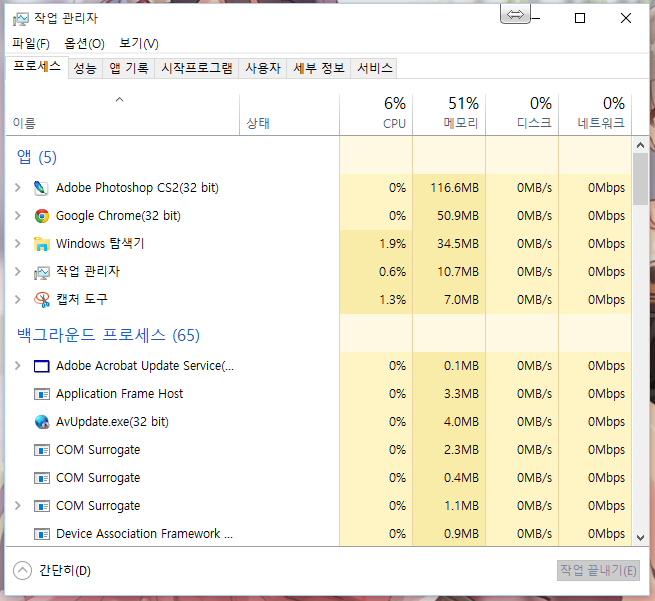Open the 보기(V) menu
This screenshot has height=601, width=655.
(138, 43)
